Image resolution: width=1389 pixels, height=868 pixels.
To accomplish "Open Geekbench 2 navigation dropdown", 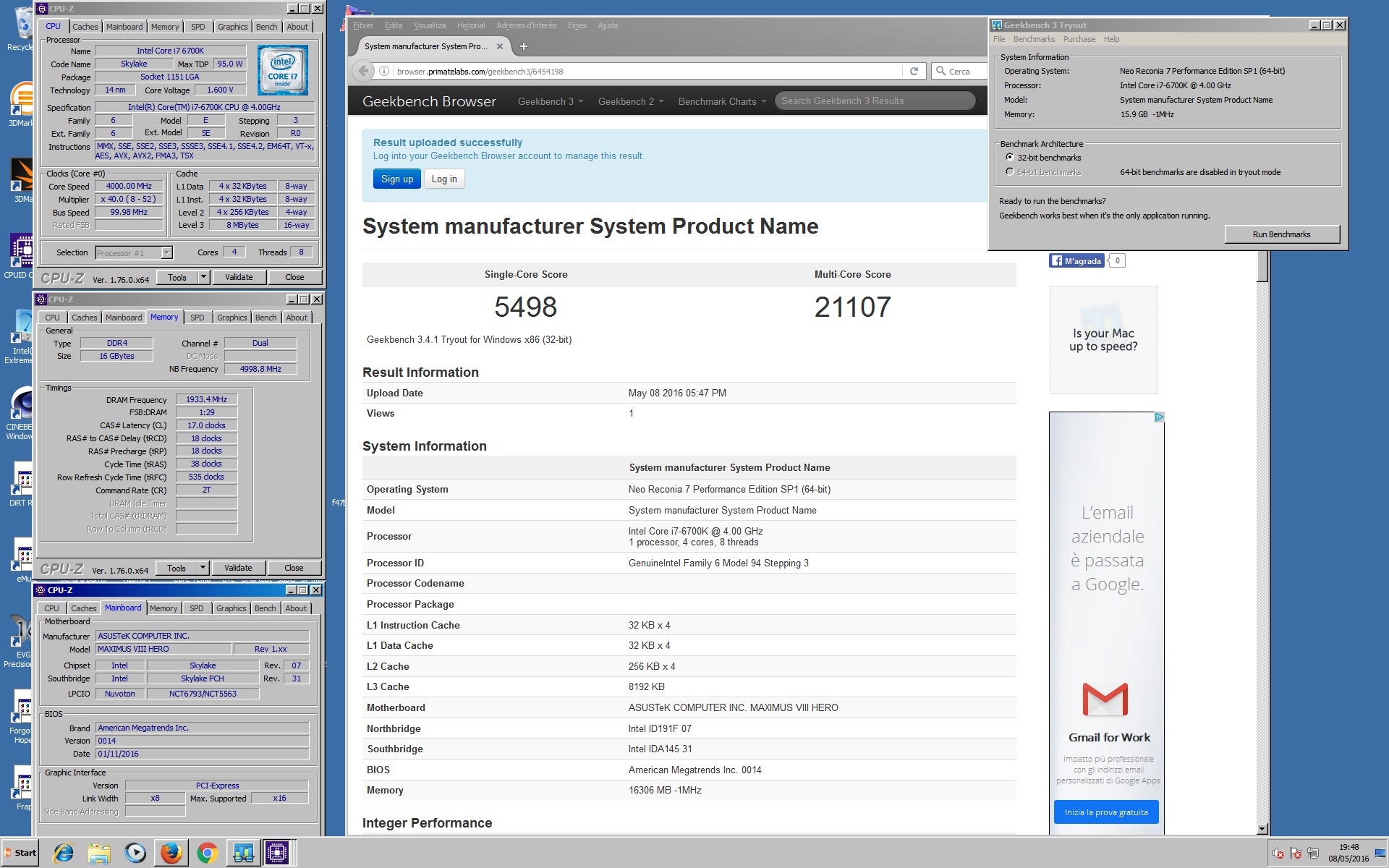I will click(x=631, y=101).
